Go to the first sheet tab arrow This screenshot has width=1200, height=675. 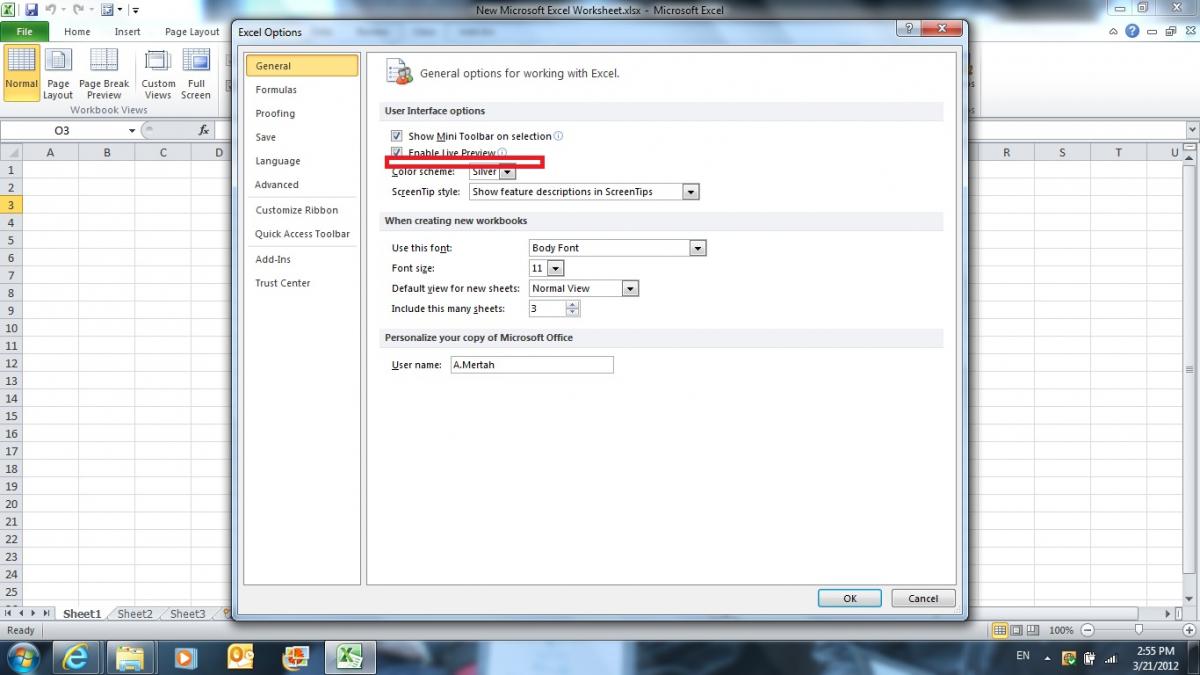point(8,613)
